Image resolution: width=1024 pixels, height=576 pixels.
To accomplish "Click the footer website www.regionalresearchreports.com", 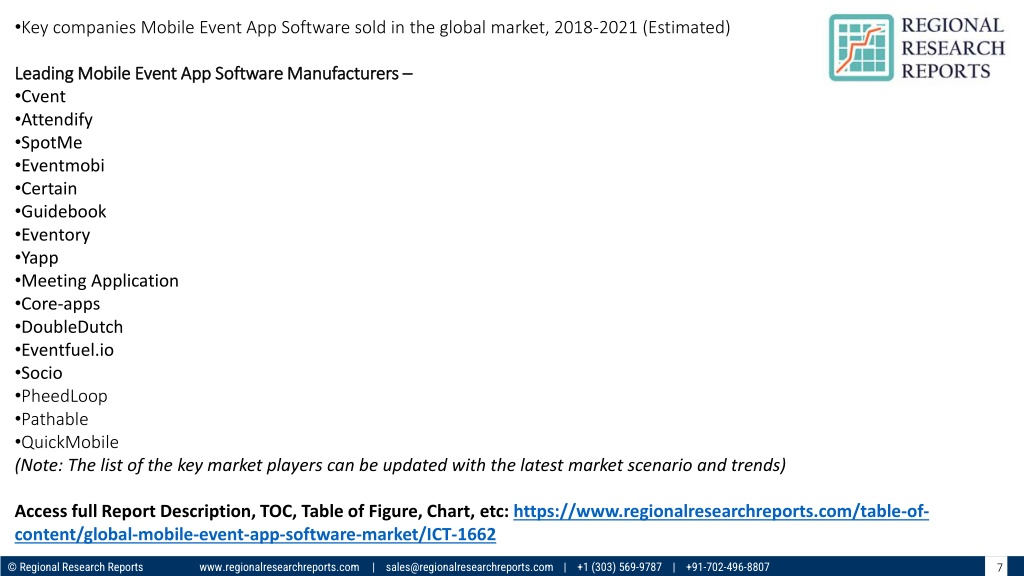I will (x=279, y=567).
